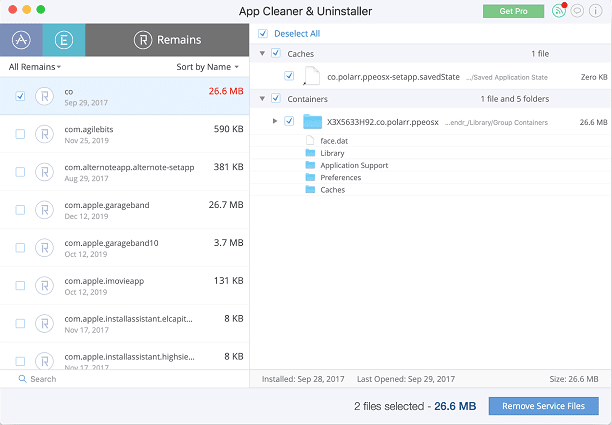The image size is (612, 425).
Task: Open the All Remains filter dropdown
Action: (35, 67)
